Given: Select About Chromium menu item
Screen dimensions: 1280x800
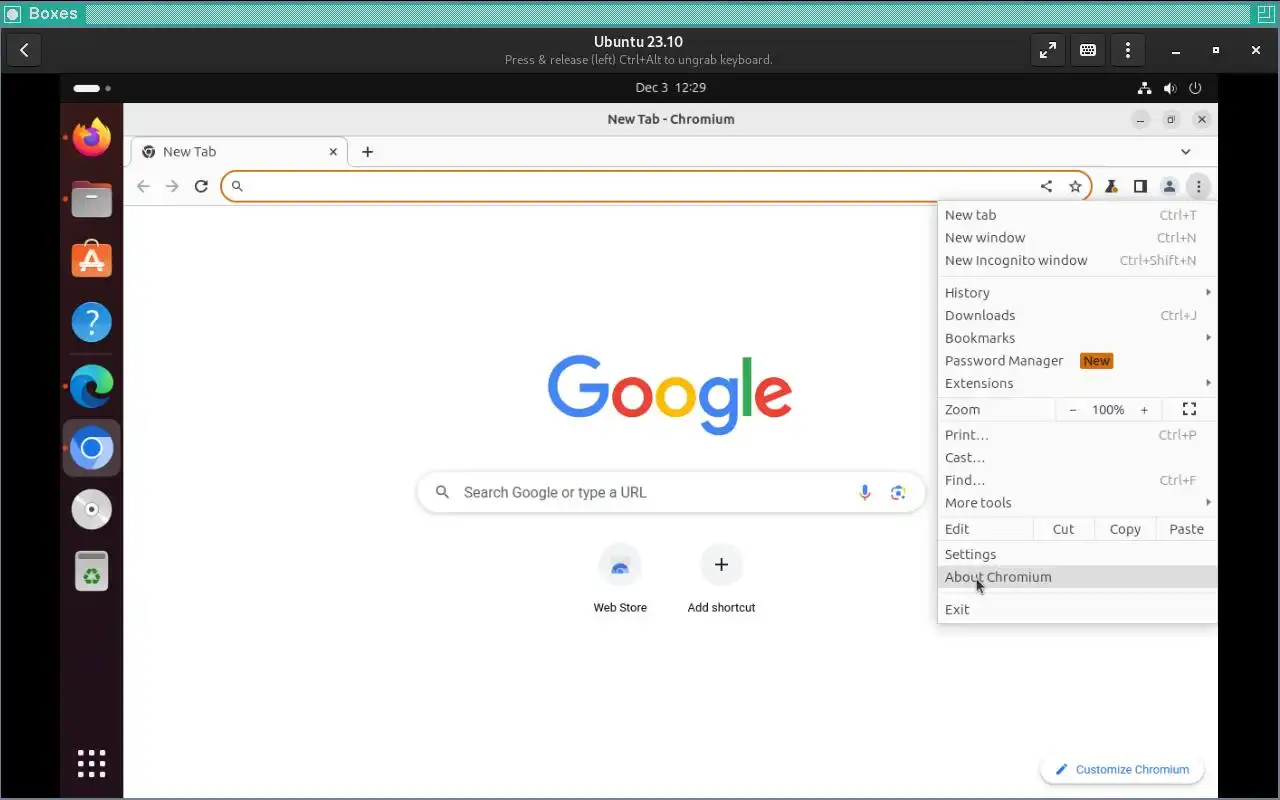Looking at the screenshot, I should pos(1077,577).
